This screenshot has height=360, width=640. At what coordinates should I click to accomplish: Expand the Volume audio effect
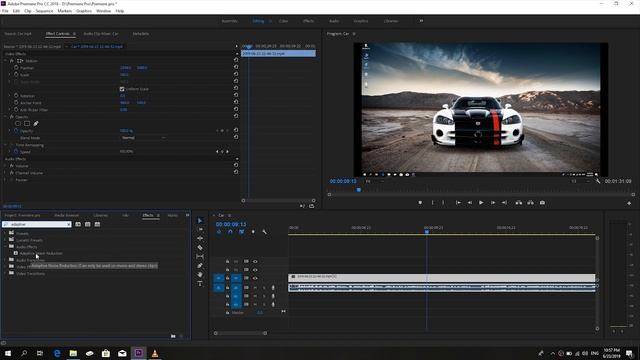tap(5, 166)
